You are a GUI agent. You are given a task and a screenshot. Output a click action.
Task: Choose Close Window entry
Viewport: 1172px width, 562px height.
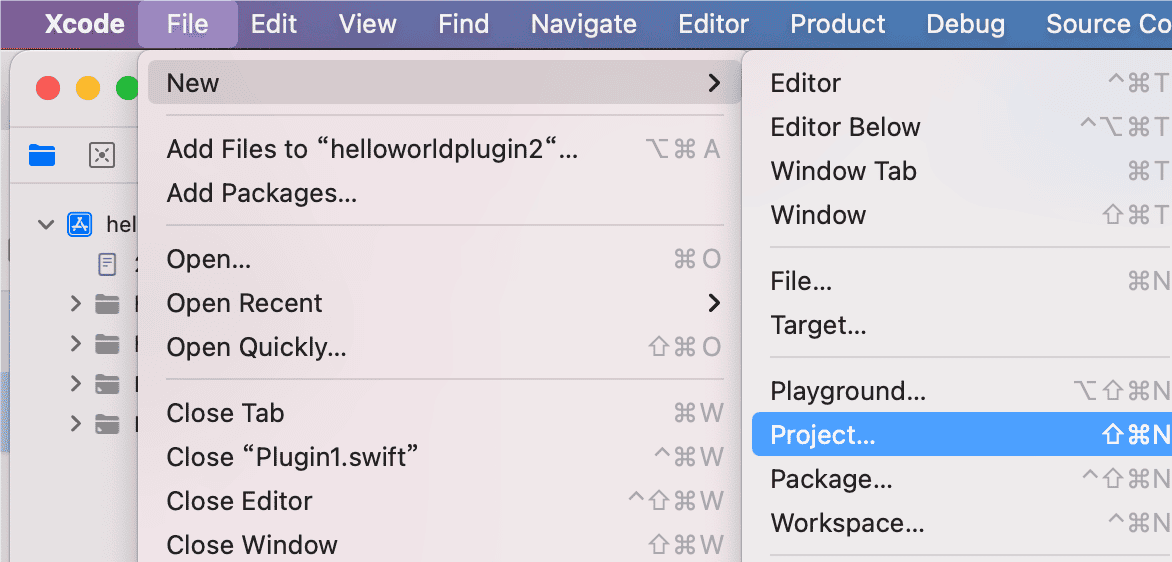tap(444, 544)
